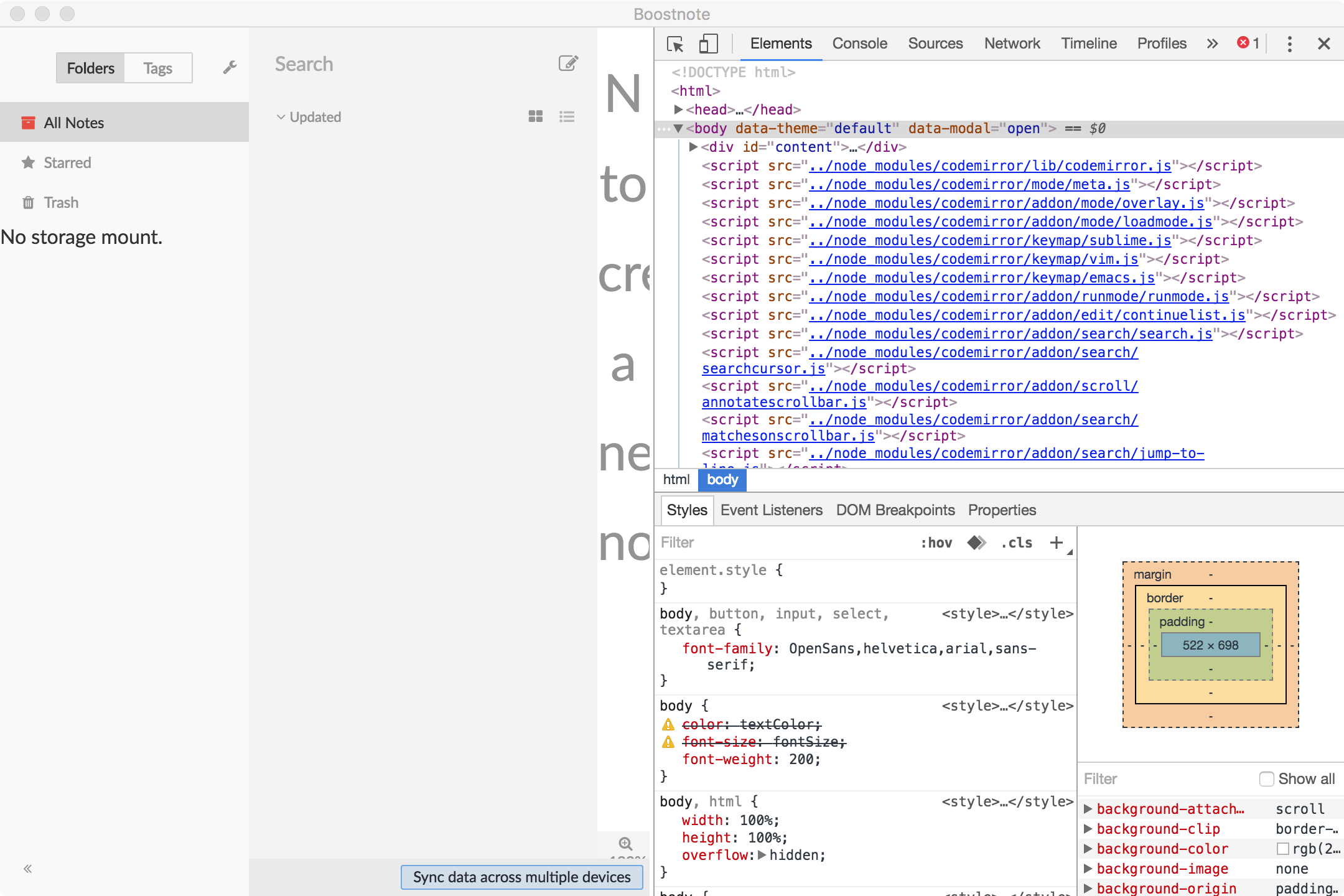Open DevTools three-dot customize menu
The image size is (1344, 896).
[x=1289, y=44]
